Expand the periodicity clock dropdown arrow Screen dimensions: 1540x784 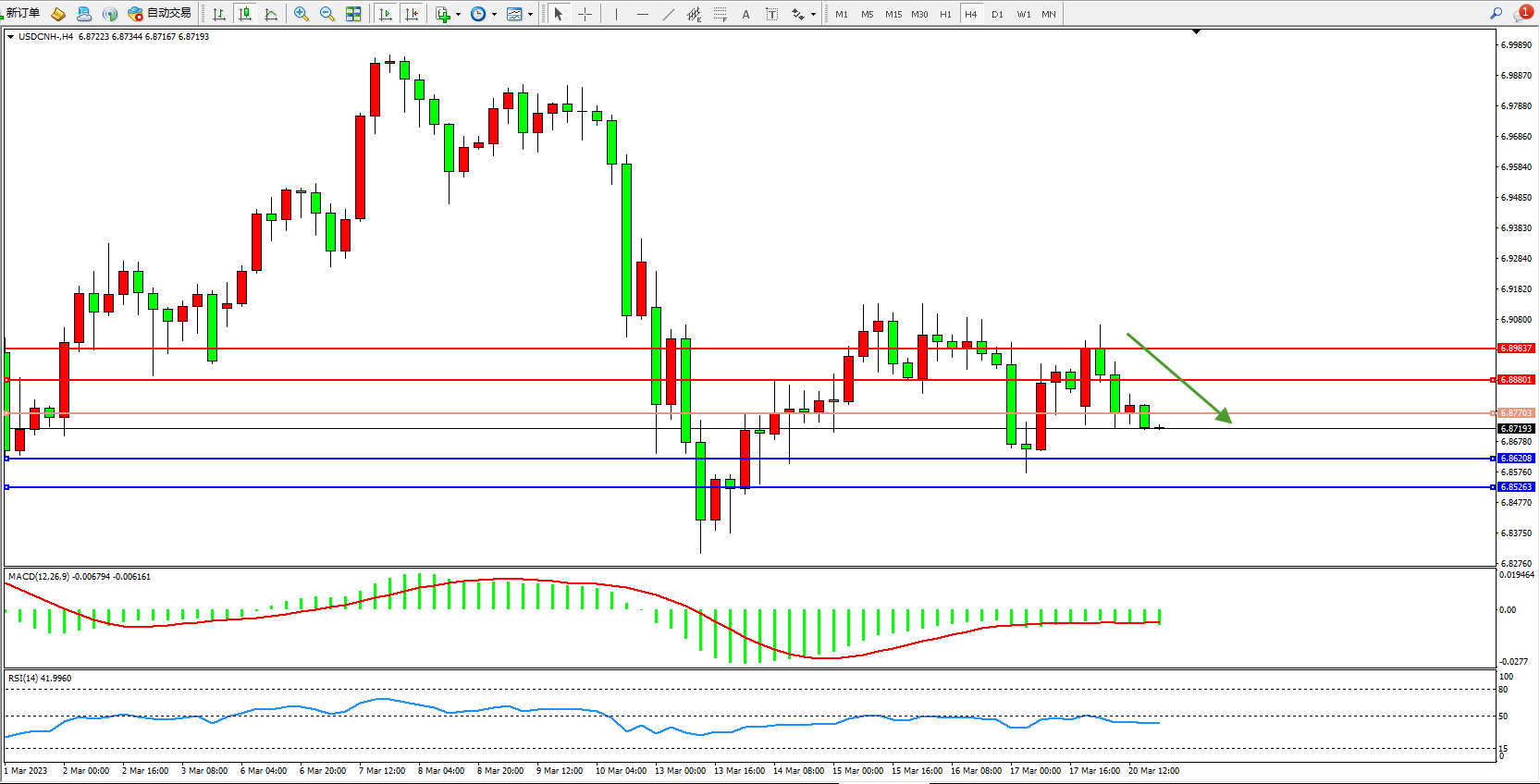(x=494, y=14)
